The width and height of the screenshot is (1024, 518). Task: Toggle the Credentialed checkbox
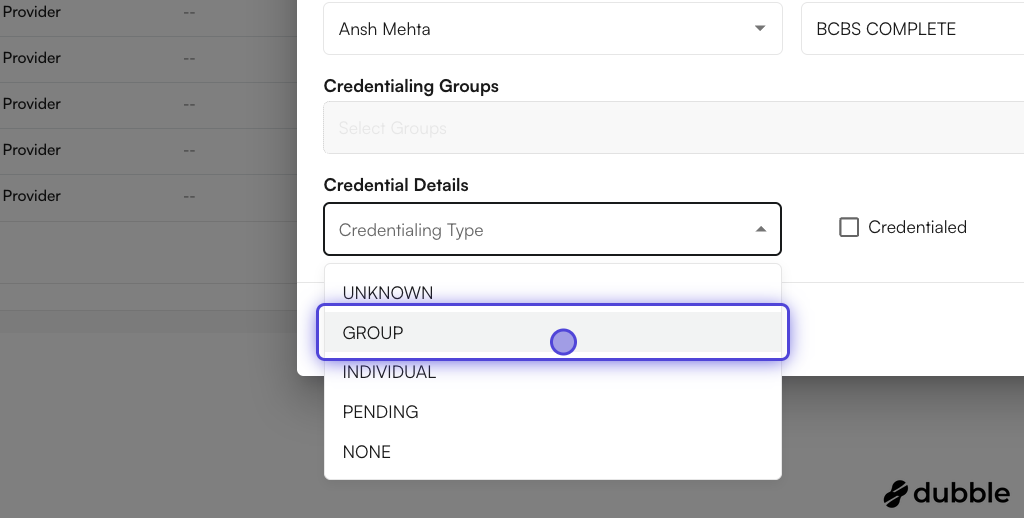849,228
